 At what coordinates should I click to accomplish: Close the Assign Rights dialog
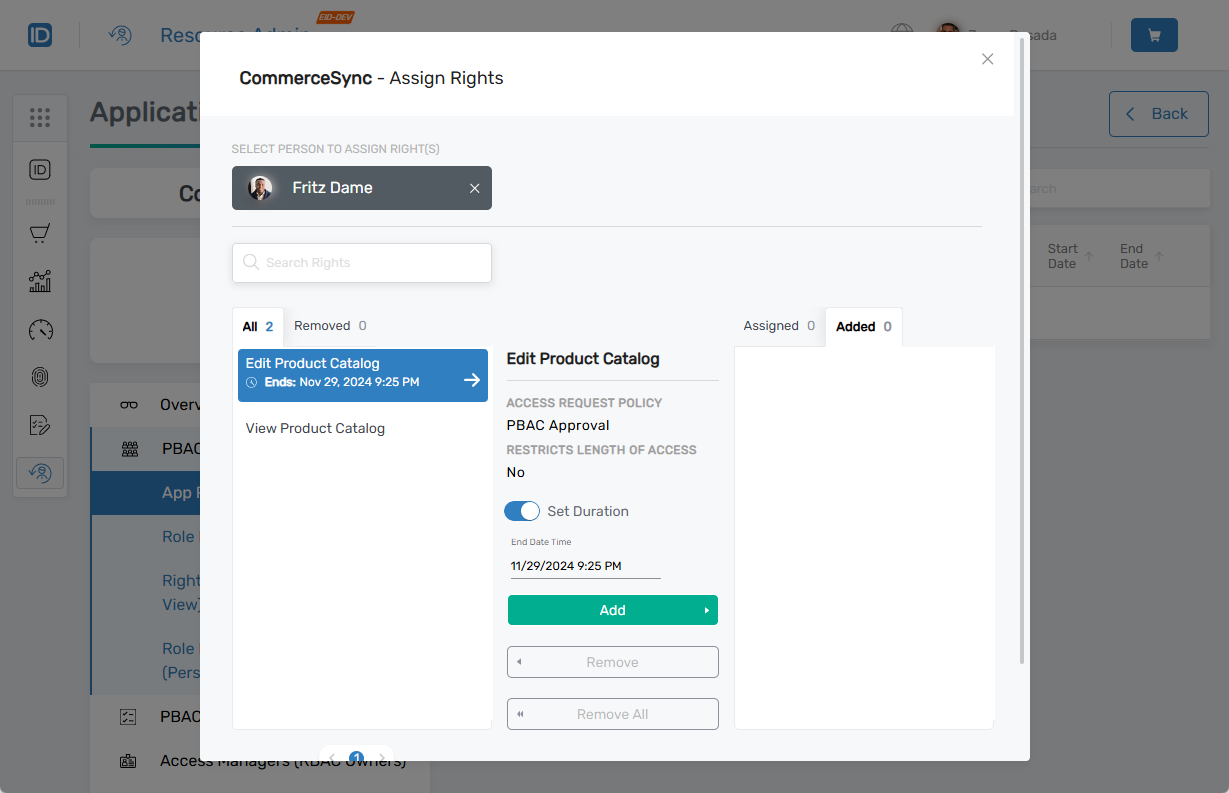pyautogui.click(x=987, y=59)
